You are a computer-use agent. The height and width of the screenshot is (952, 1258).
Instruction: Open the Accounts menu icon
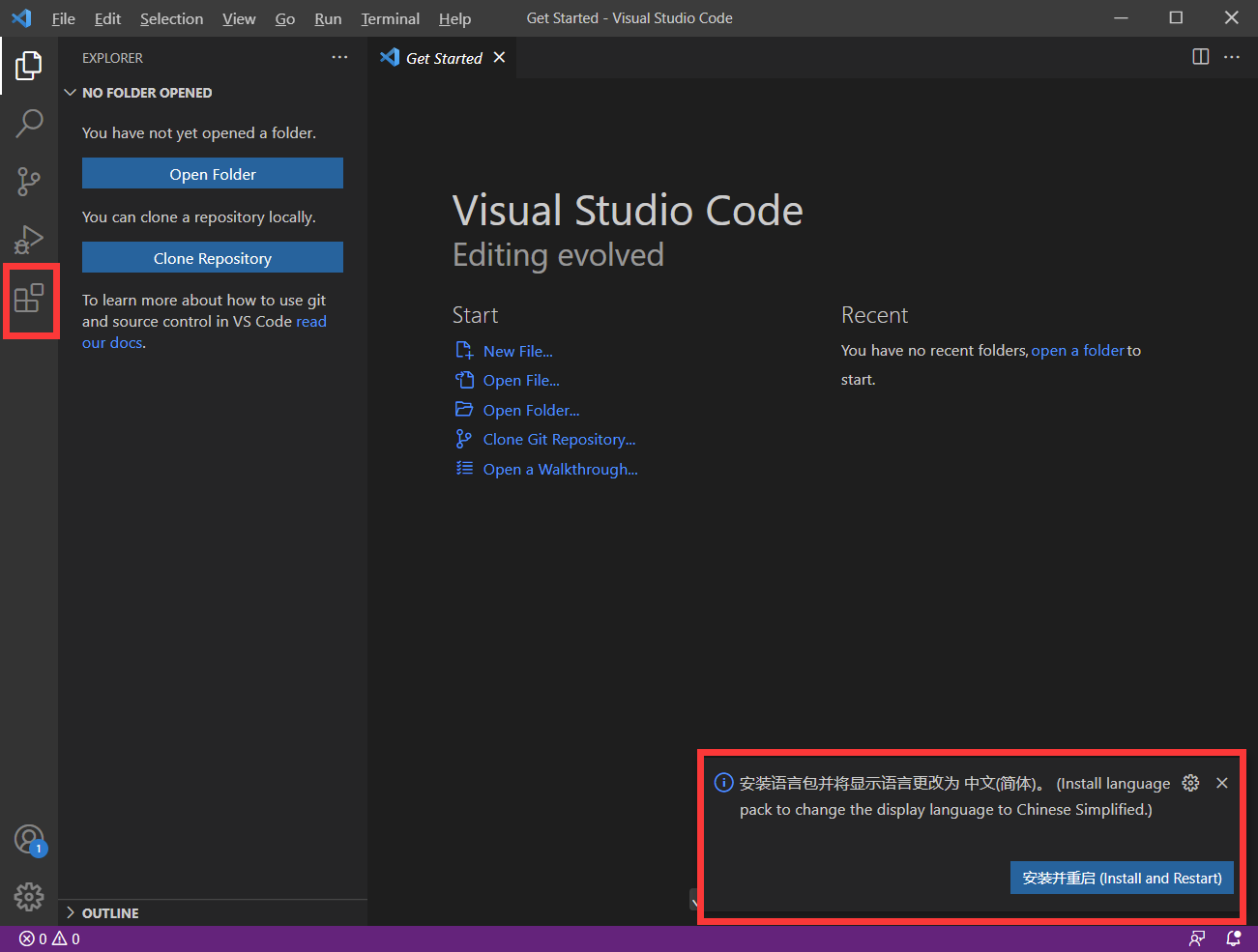30,840
